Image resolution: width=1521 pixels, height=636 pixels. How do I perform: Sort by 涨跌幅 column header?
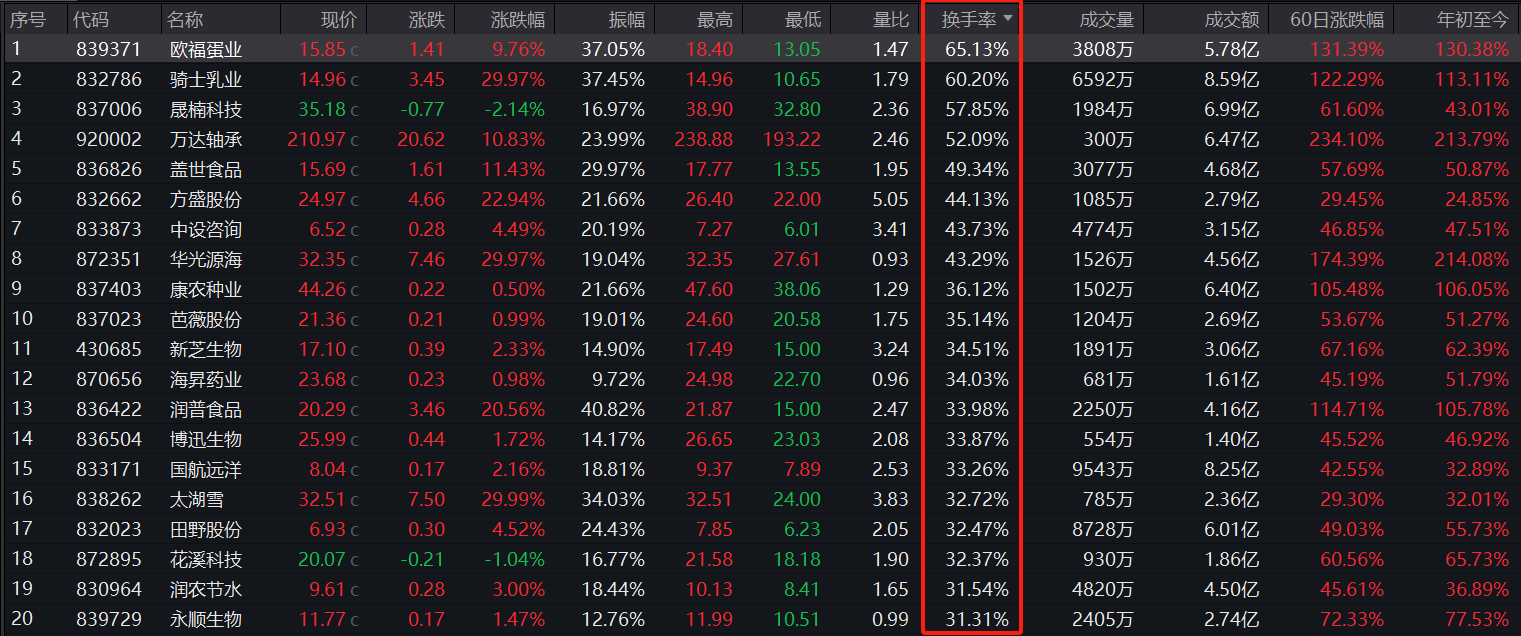click(x=518, y=19)
